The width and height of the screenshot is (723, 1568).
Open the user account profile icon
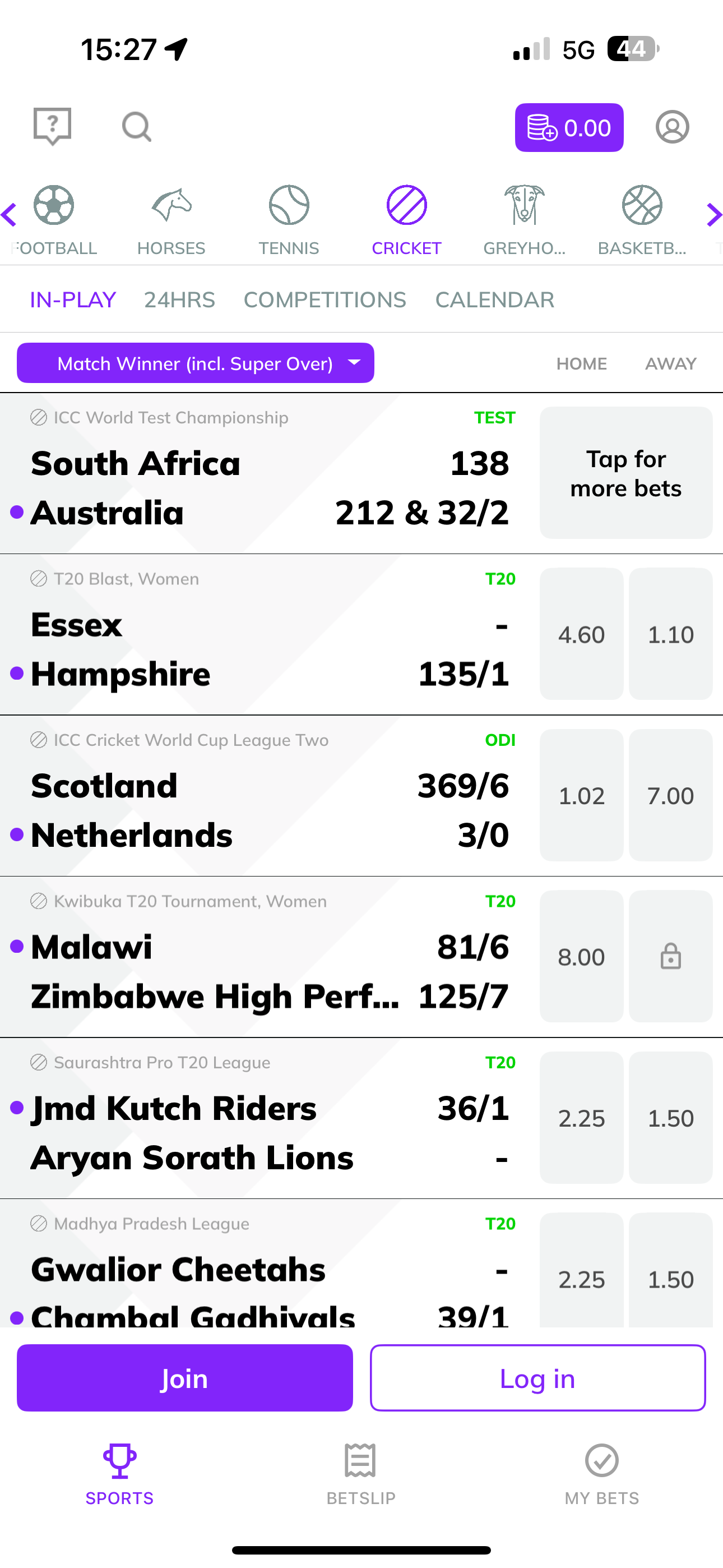pos(672,127)
